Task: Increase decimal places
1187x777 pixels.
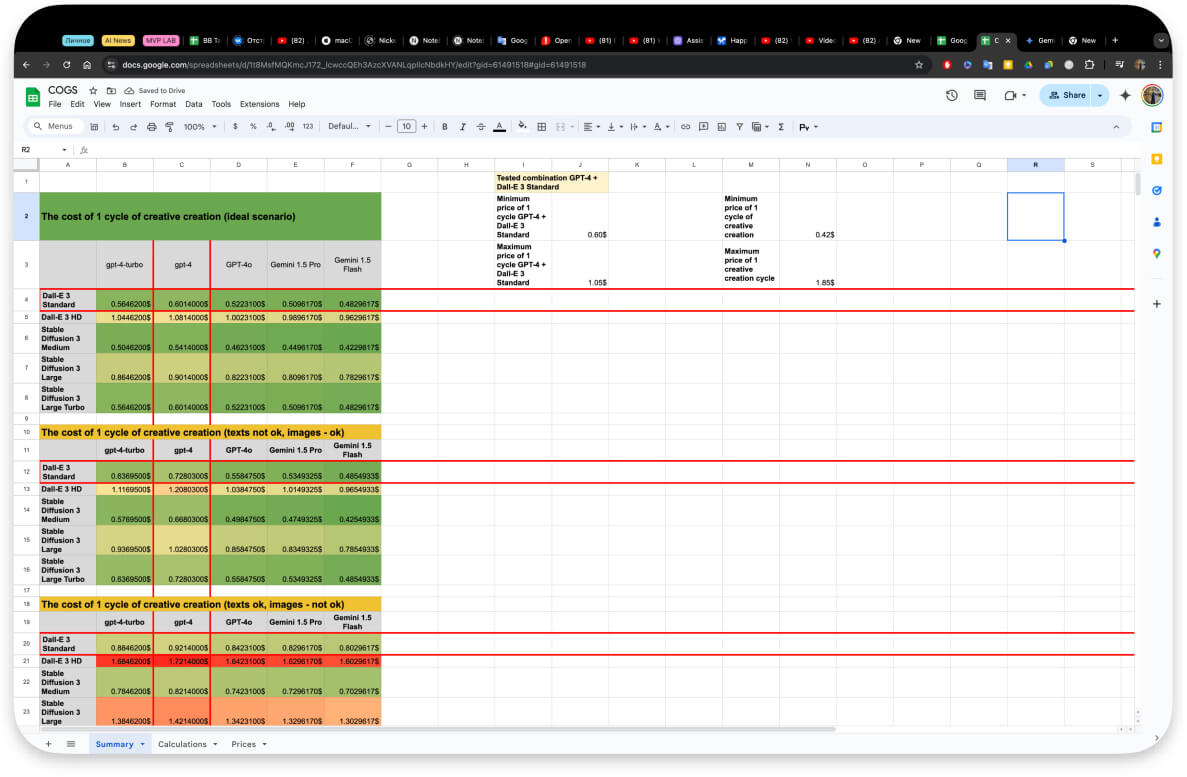Action: pos(289,127)
